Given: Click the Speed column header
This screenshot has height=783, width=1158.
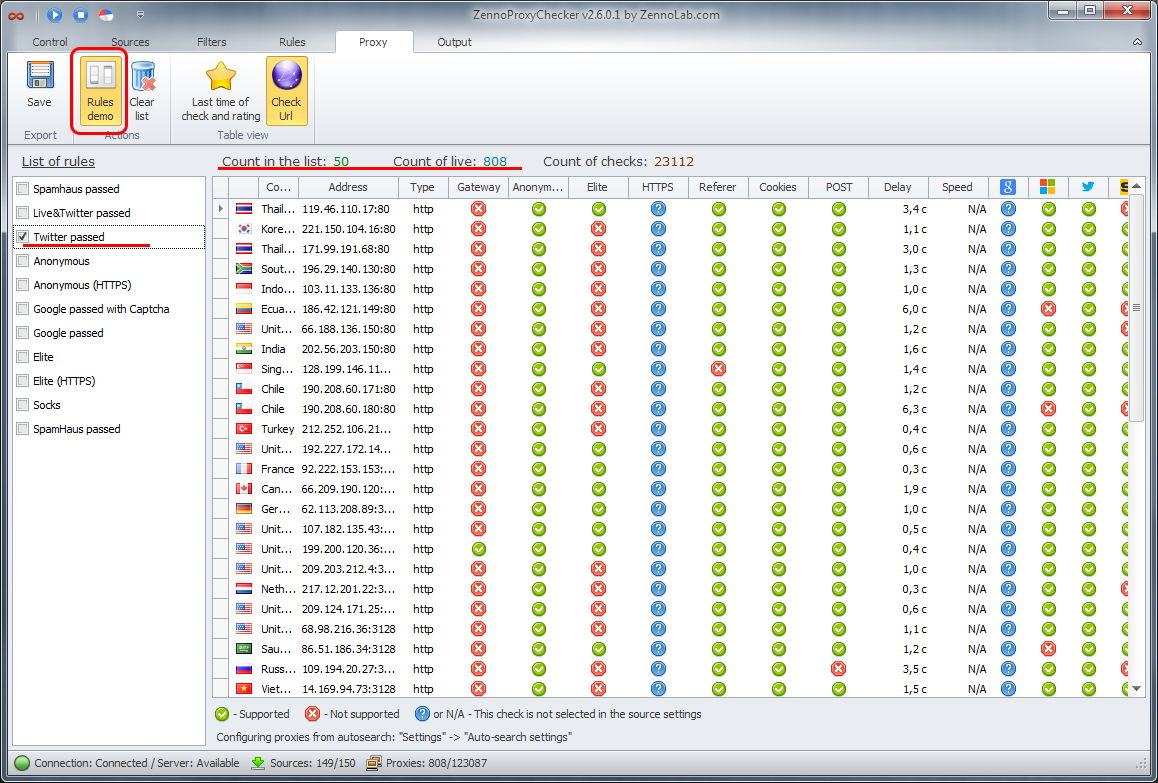Looking at the screenshot, I should click(x=957, y=188).
